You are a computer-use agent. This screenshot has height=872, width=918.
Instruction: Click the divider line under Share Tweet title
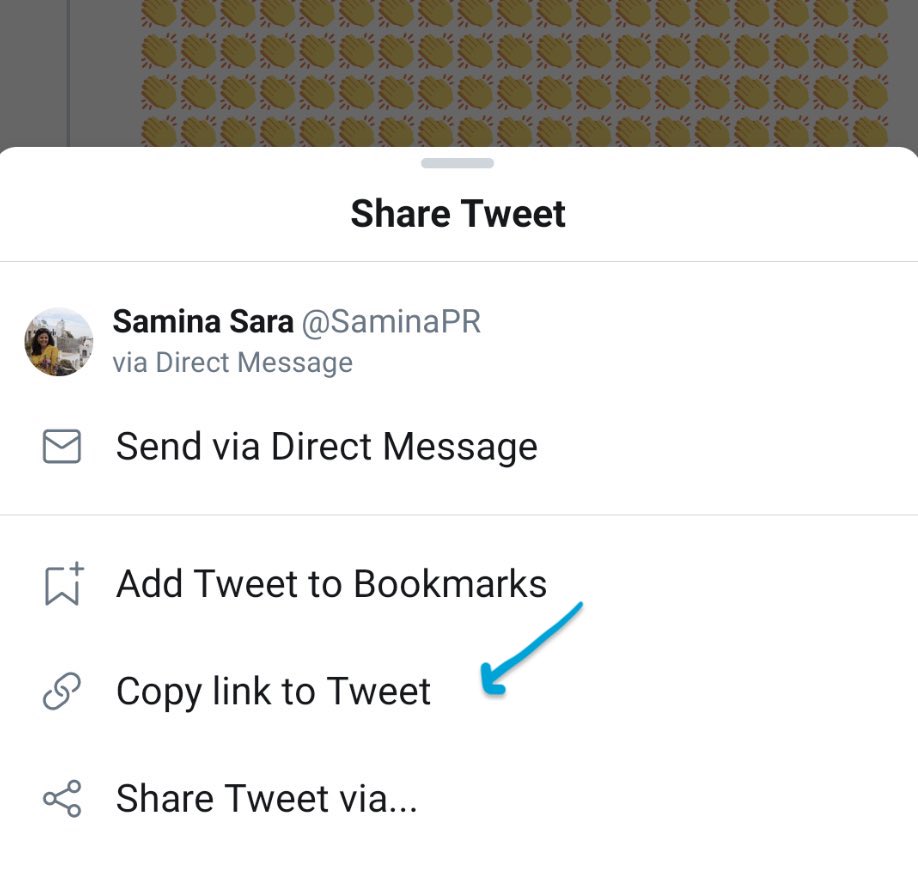[458, 262]
